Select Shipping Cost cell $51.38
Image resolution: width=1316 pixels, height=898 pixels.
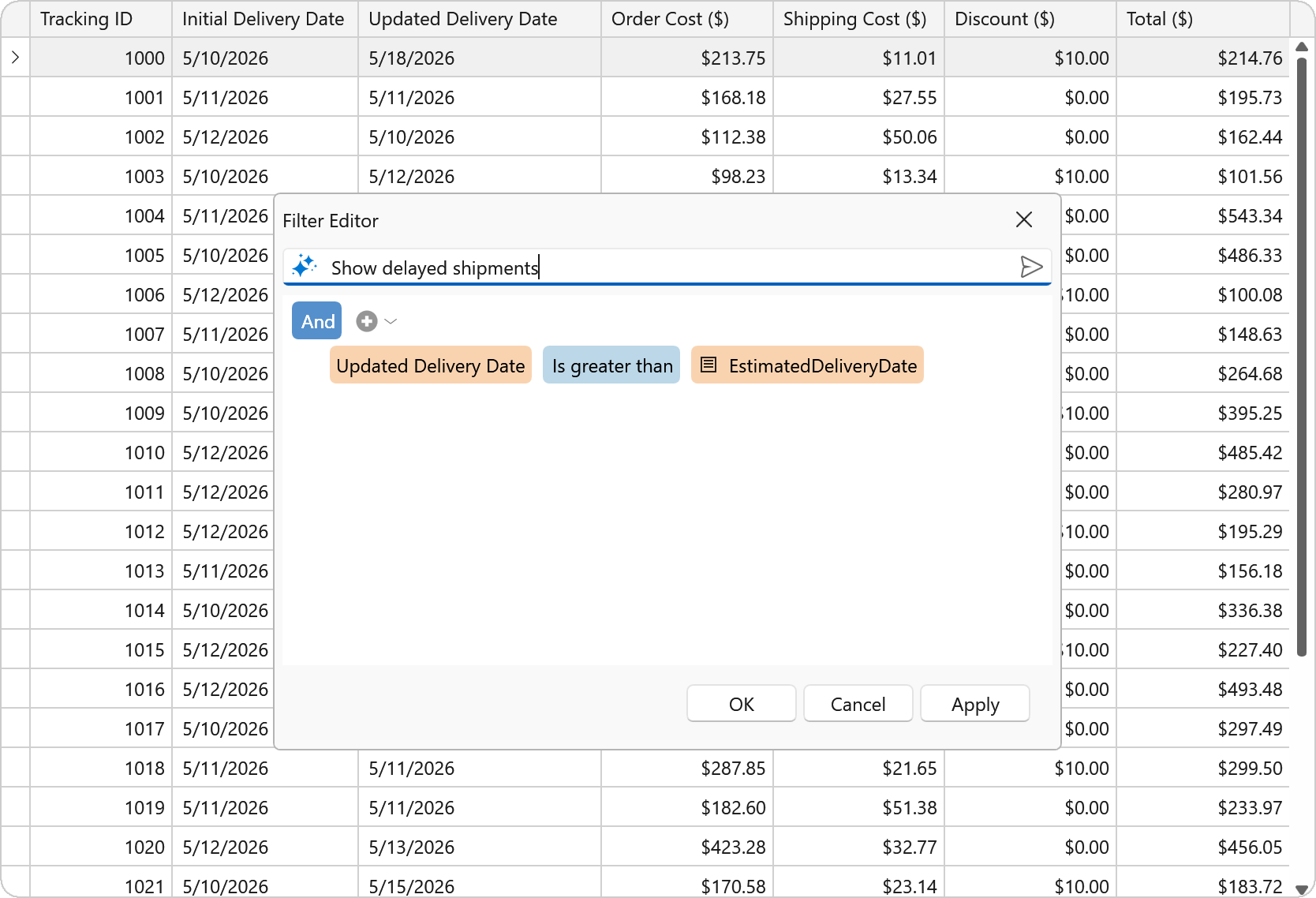[858, 807]
